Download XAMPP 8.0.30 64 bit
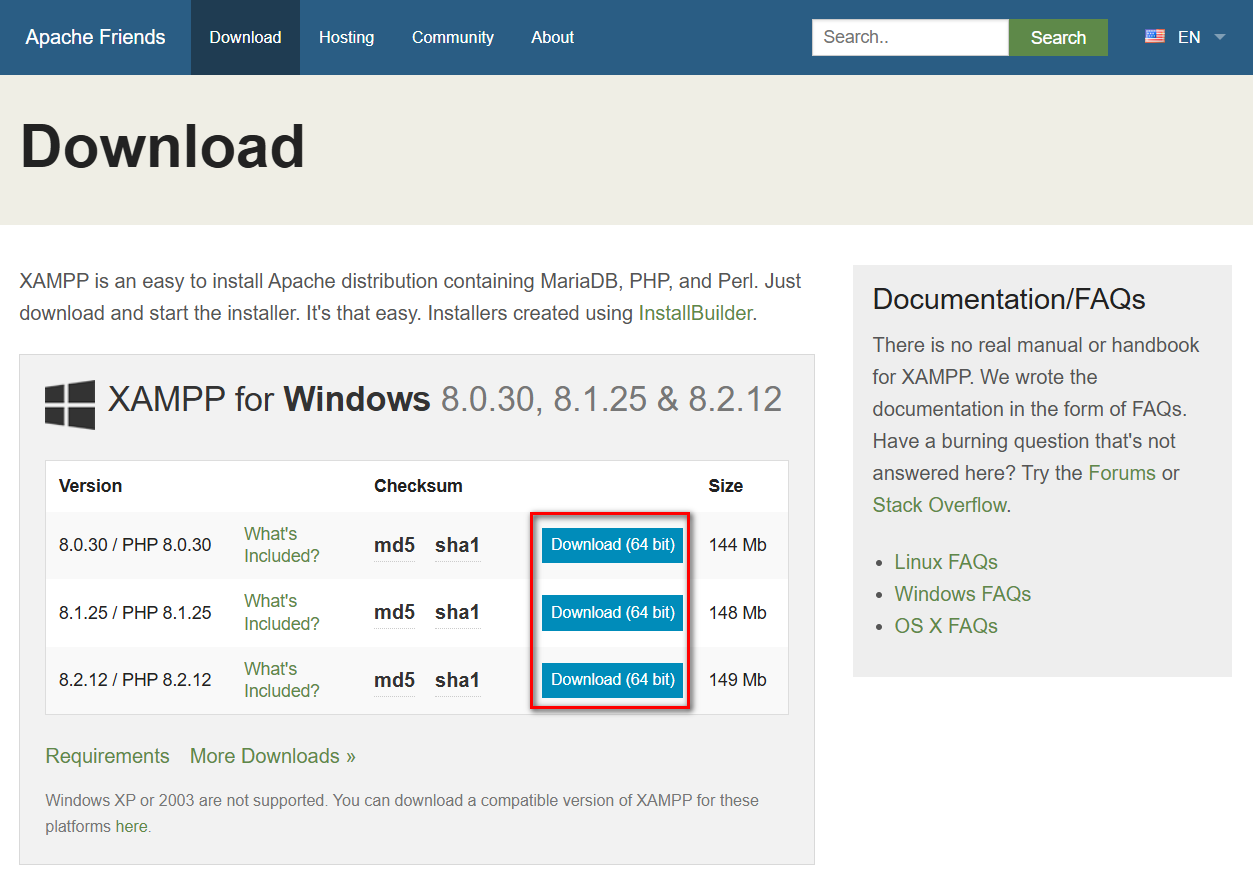This screenshot has height=869, width=1253. point(612,545)
